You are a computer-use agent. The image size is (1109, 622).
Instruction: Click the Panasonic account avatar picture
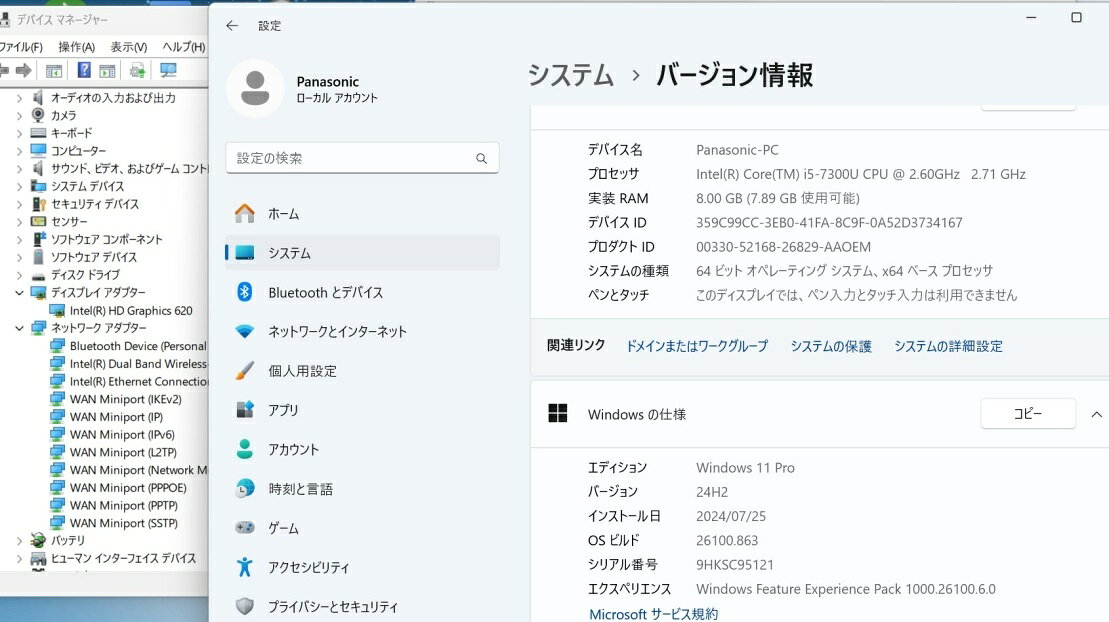[x=255, y=88]
